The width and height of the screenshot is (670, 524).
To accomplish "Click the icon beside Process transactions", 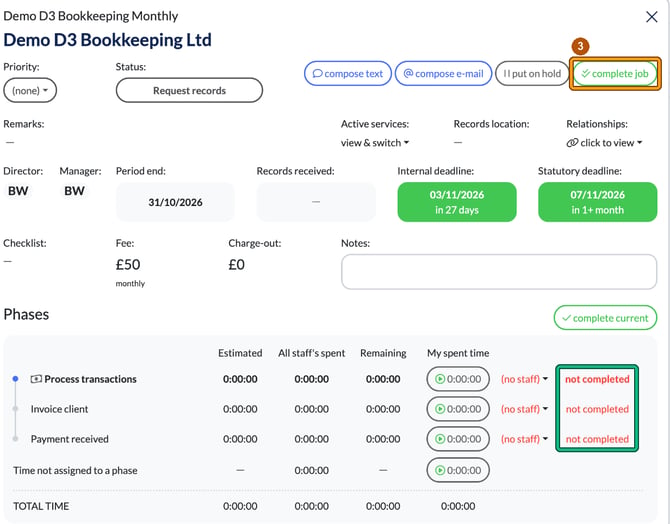I will point(36,379).
